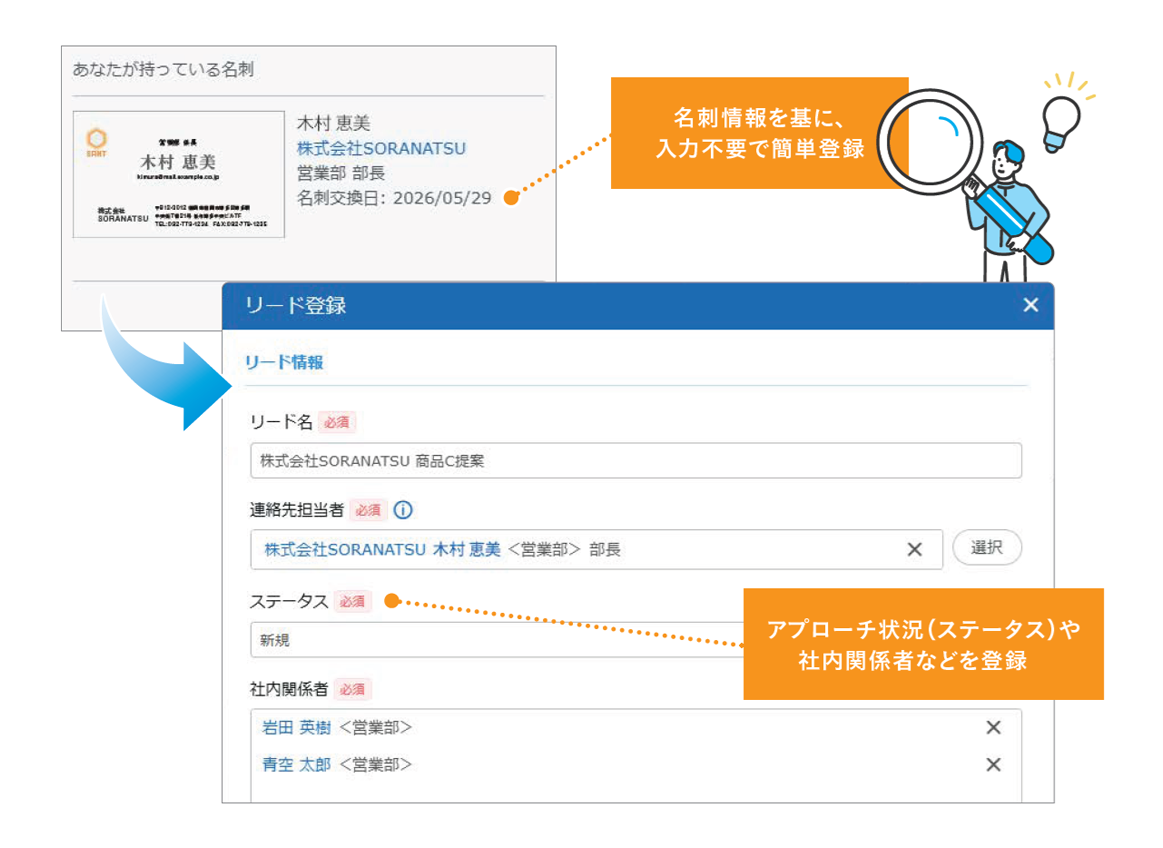The image size is (1163, 848).
Task: Click the 選択 button
Action: 987,548
